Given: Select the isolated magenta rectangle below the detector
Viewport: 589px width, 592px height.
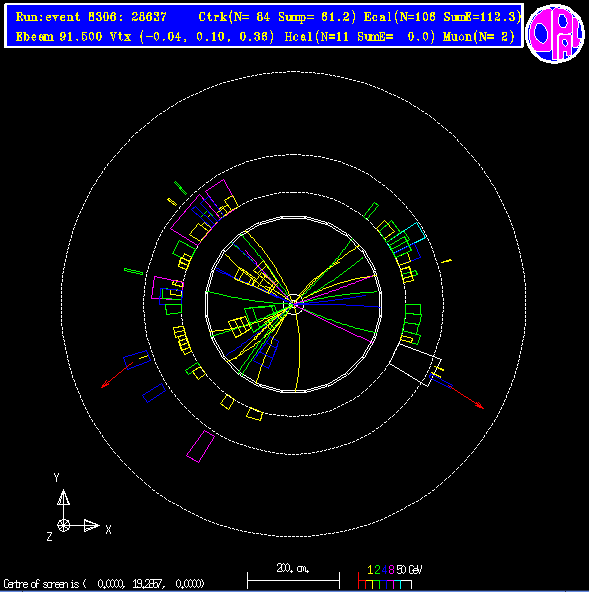Looking at the screenshot, I should [200, 446].
